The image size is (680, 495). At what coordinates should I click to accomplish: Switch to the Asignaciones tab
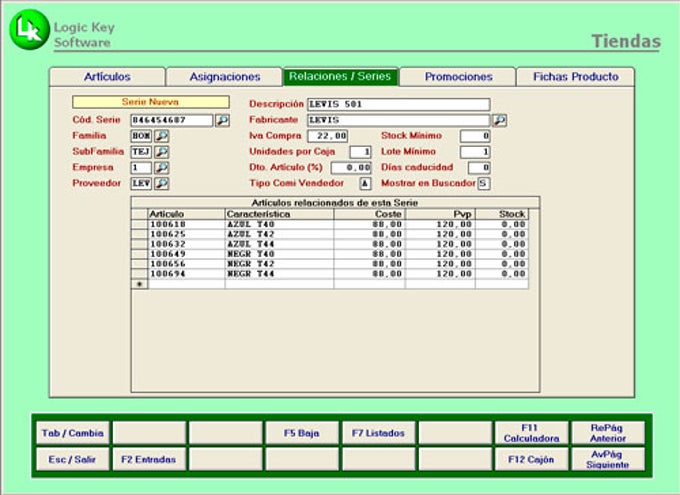coord(225,77)
